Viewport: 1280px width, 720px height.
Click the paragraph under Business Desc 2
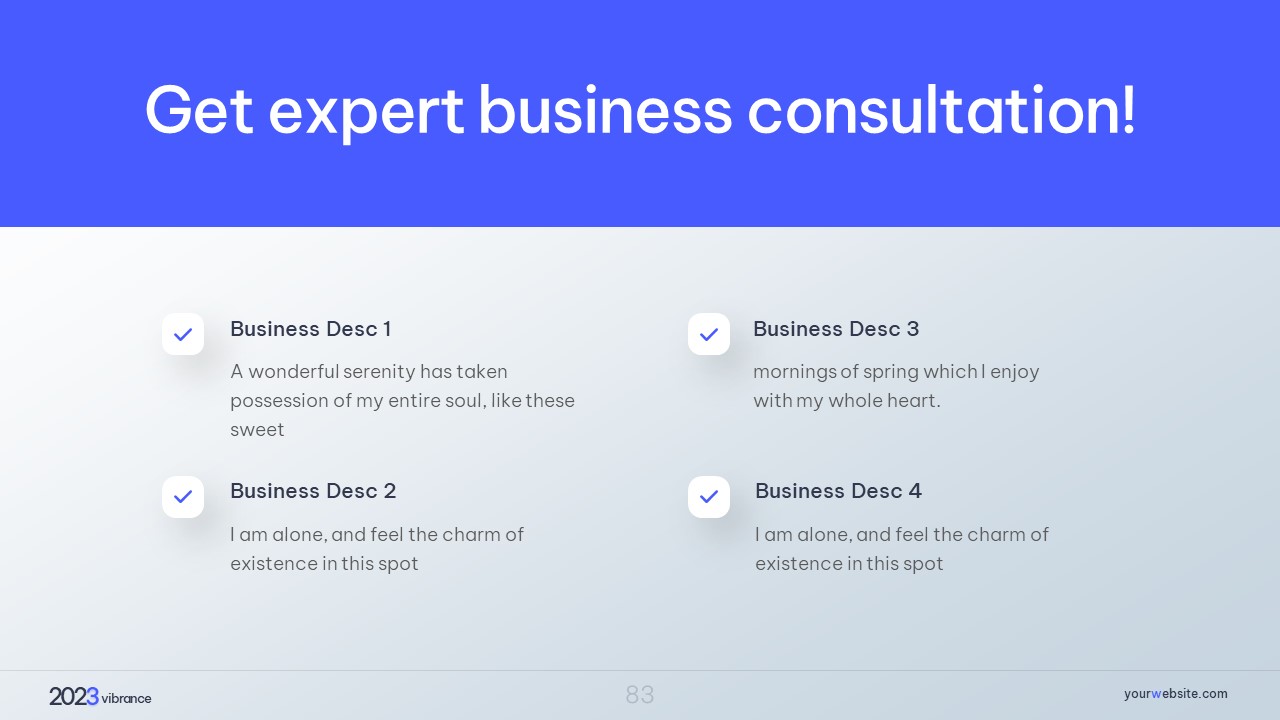[x=377, y=549]
